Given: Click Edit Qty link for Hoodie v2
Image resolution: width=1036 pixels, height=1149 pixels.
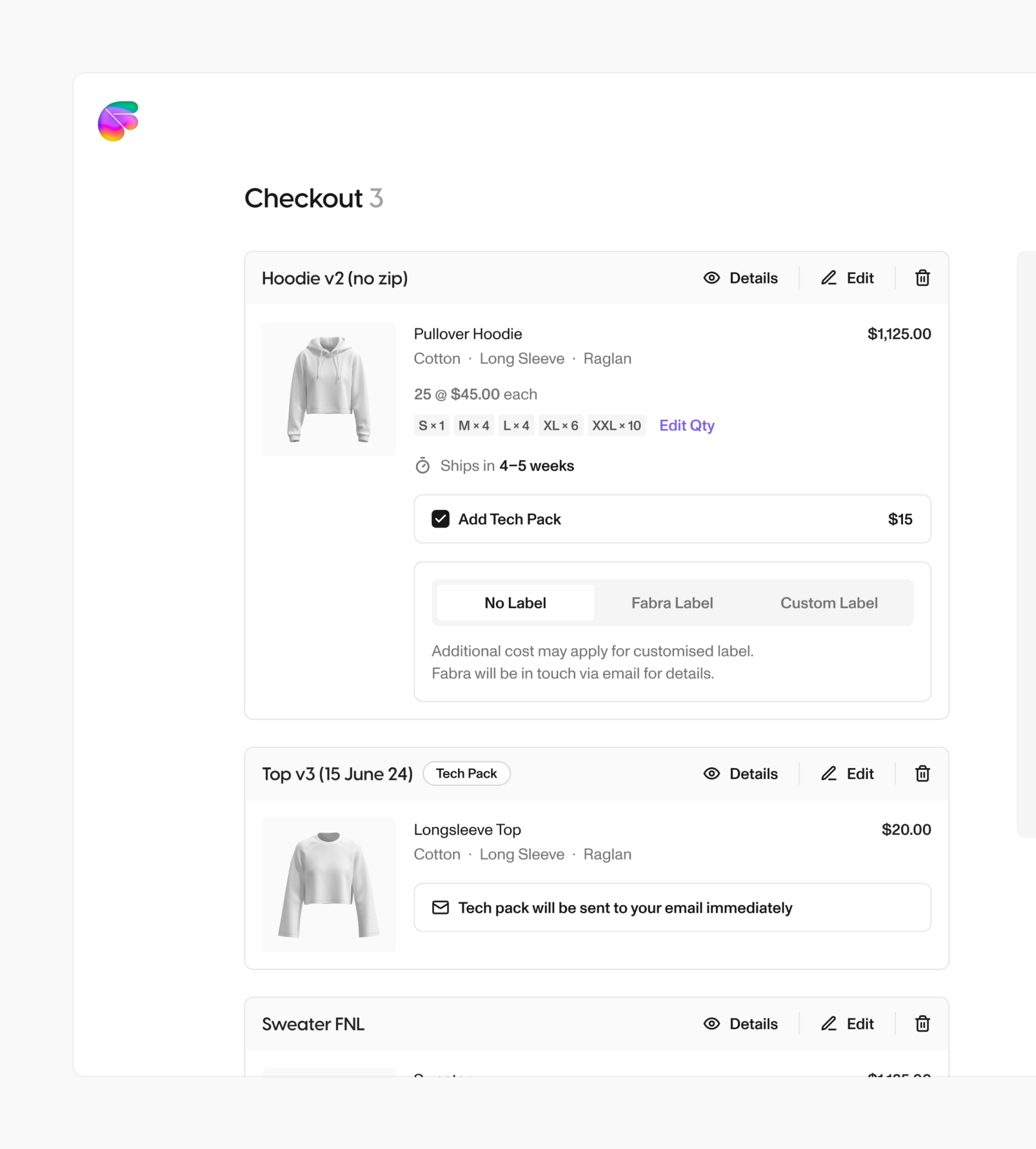Looking at the screenshot, I should pos(687,425).
